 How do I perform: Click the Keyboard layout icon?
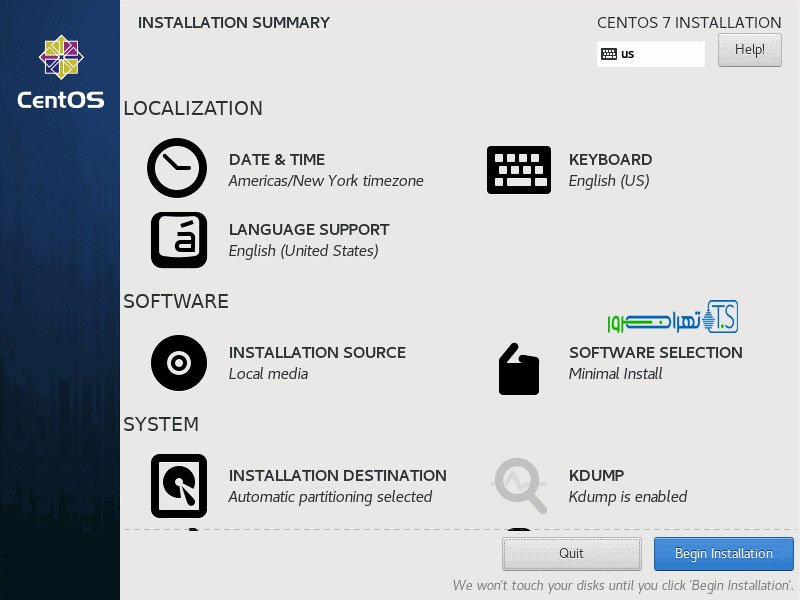518,169
